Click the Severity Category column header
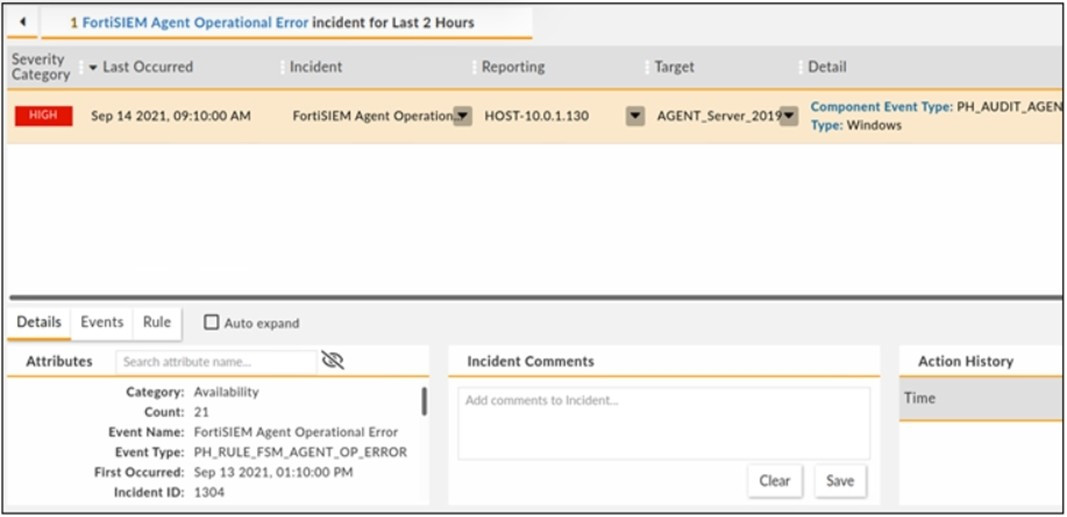 40,67
